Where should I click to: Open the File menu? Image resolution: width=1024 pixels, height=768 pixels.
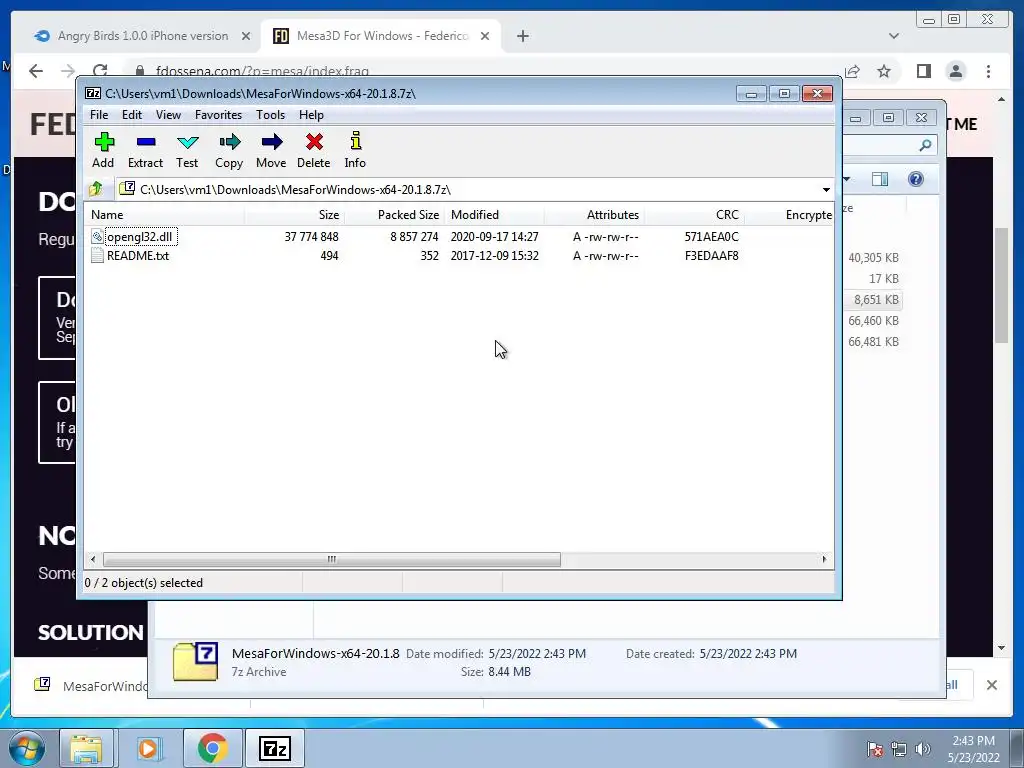tap(99, 115)
